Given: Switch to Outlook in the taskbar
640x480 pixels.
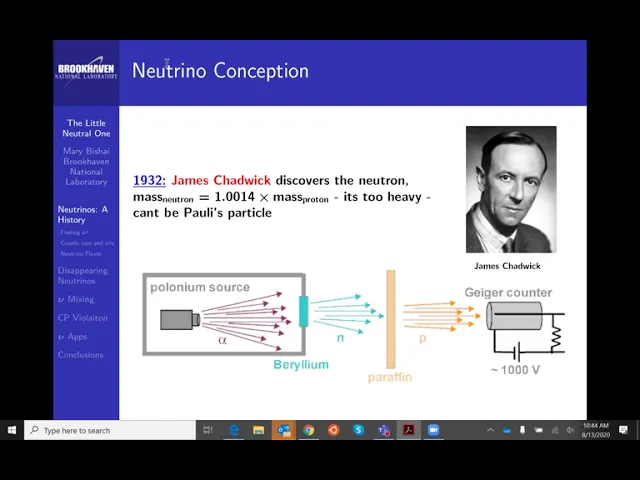Looking at the screenshot, I should (284, 430).
